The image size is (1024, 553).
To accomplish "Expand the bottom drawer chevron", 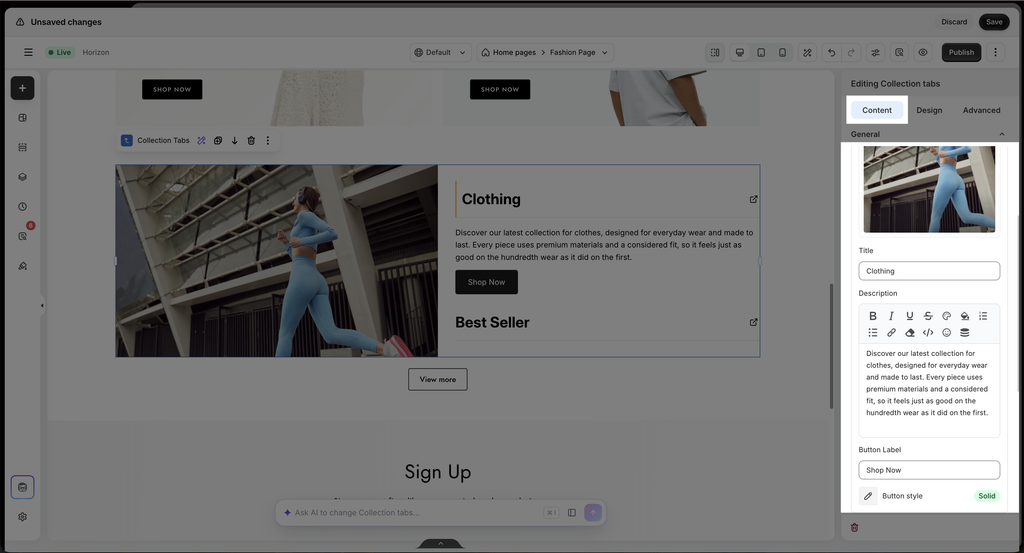I will tap(440, 543).
